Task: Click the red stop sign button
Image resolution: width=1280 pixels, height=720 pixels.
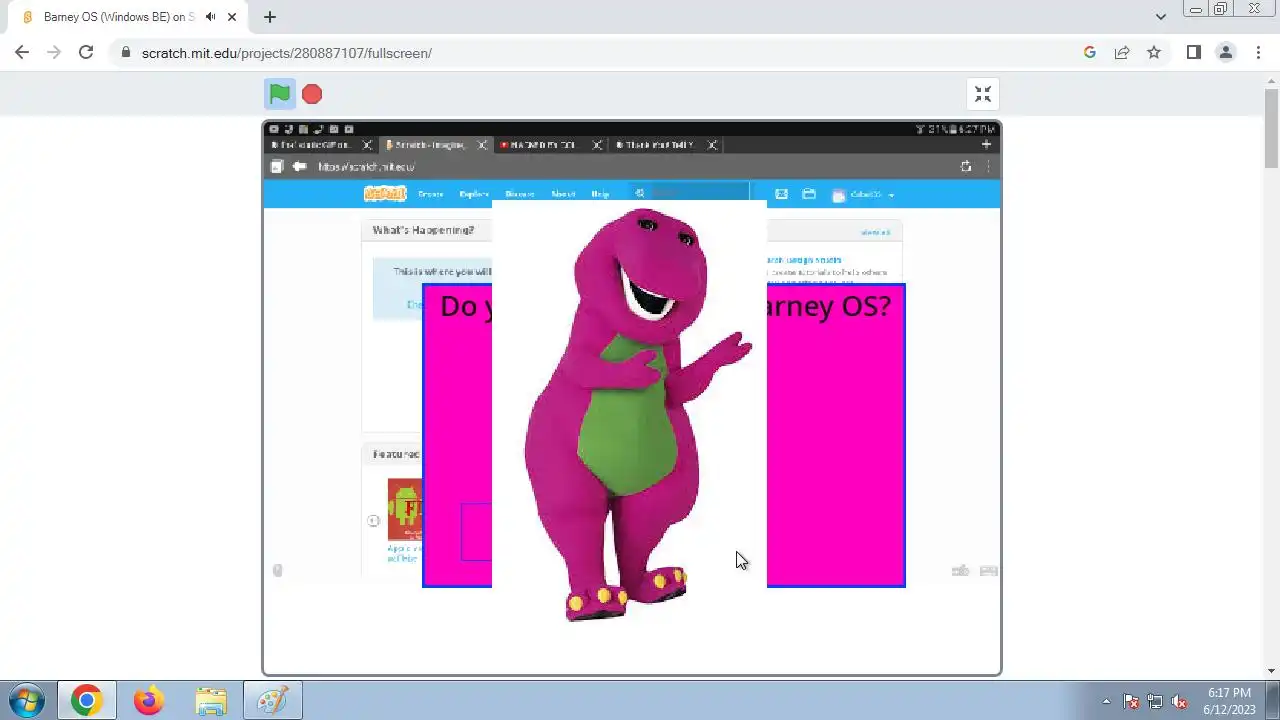Action: (x=312, y=94)
